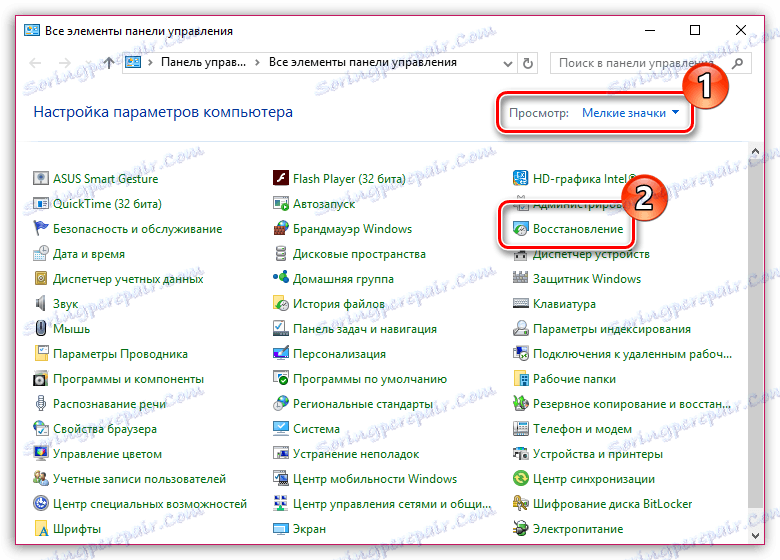
Task: Click the Панель управ... breadcrumb
Action: coord(203,63)
